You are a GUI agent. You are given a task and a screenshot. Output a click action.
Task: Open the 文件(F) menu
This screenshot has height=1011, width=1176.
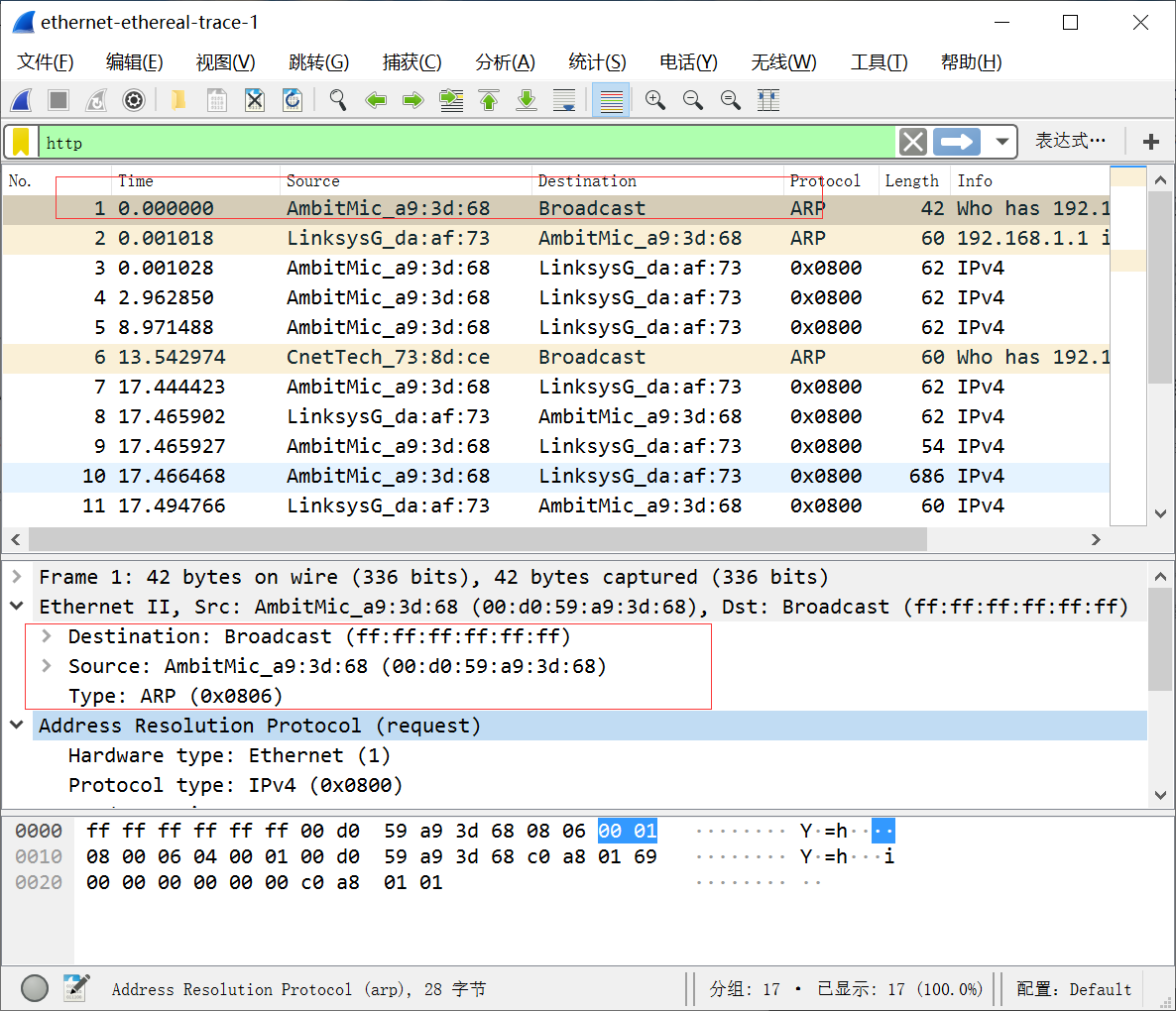coord(45,62)
